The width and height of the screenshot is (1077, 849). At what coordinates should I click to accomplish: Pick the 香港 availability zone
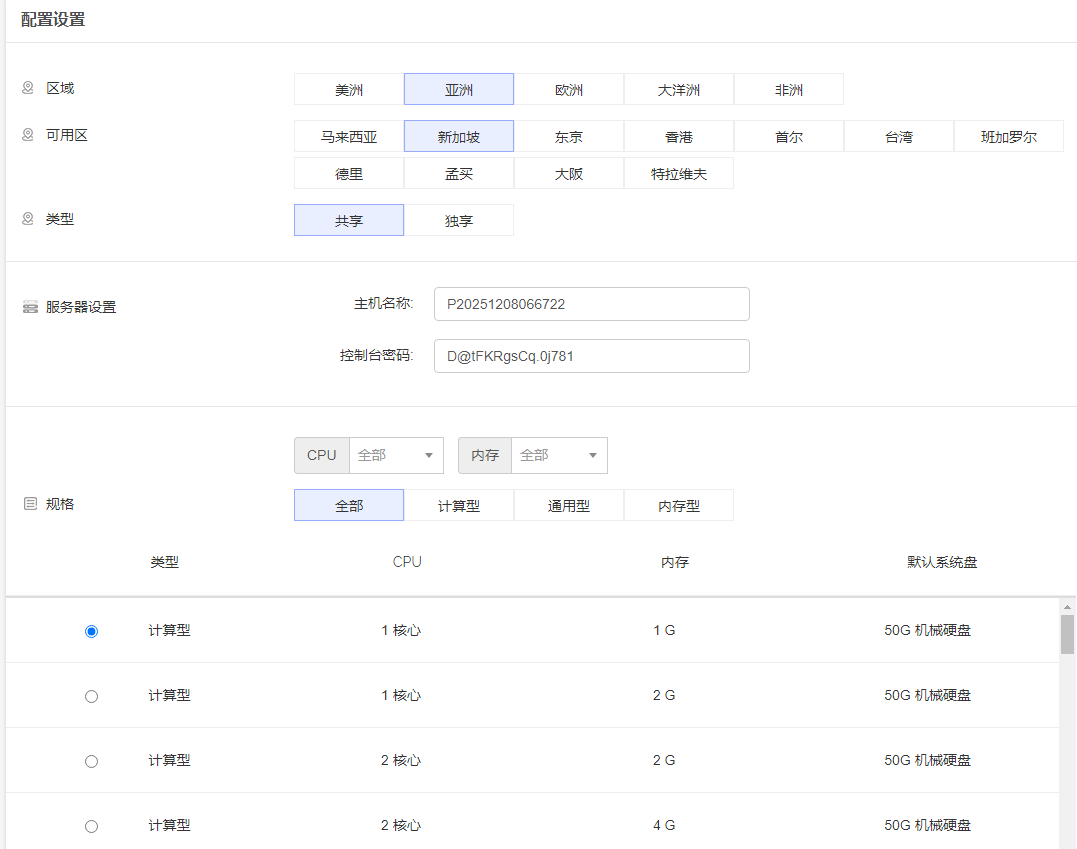(679, 137)
